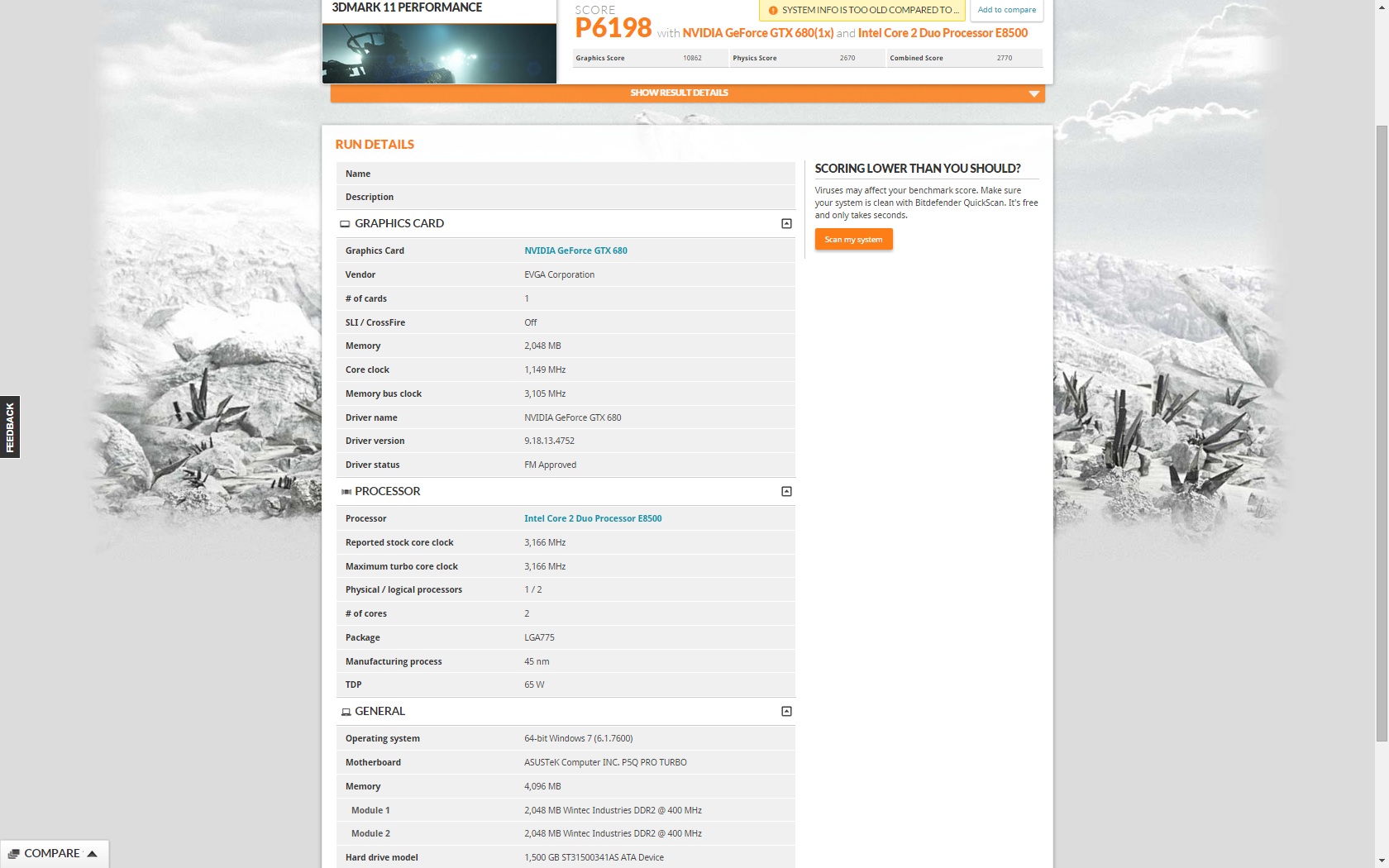Select the Combined Score value 2770
1389x868 pixels.
tap(1005, 59)
